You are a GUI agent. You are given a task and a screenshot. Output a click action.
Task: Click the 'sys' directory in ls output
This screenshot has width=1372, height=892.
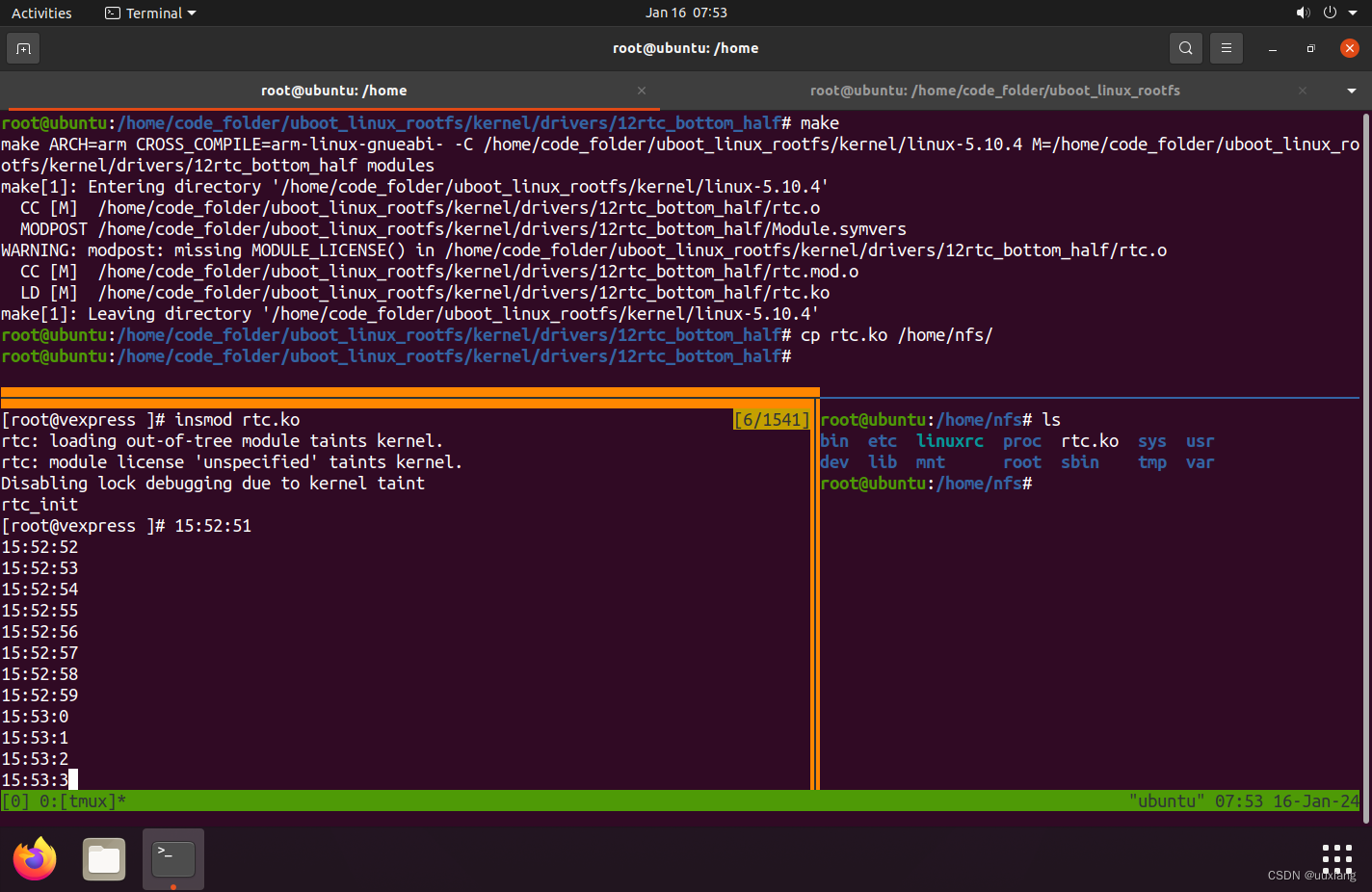[x=1152, y=441]
